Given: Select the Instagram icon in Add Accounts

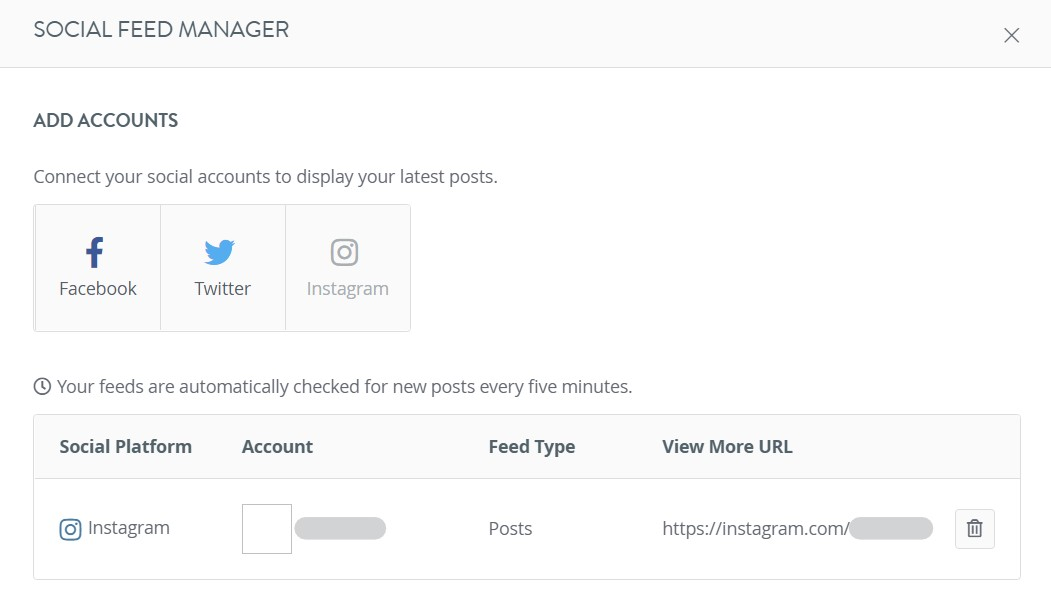Looking at the screenshot, I should (x=345, y=252).
